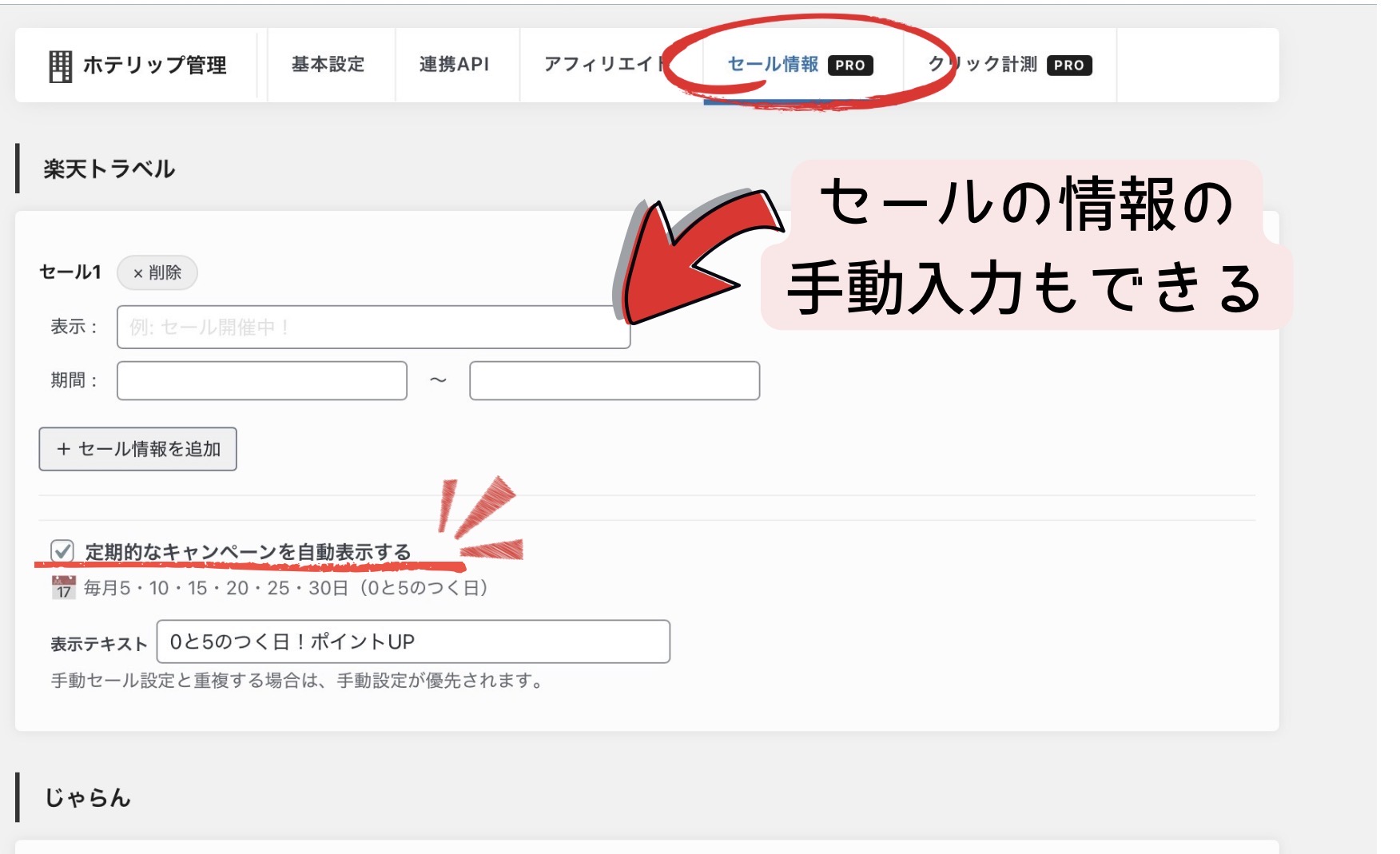Click the PRO badge next to クリック計測
Image resolution: width=1400 pixels, height=854 pixels.
tap(1069, 66)
